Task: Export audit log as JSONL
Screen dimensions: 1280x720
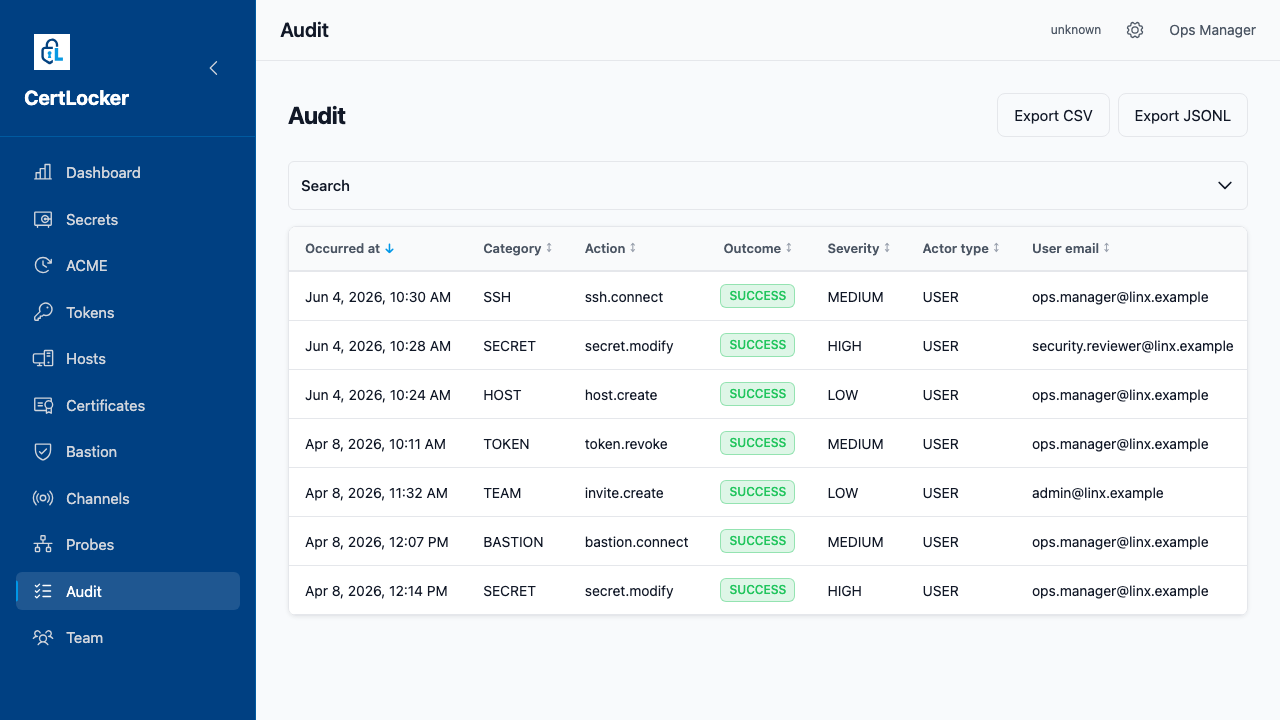Action: click(1182, 116)
